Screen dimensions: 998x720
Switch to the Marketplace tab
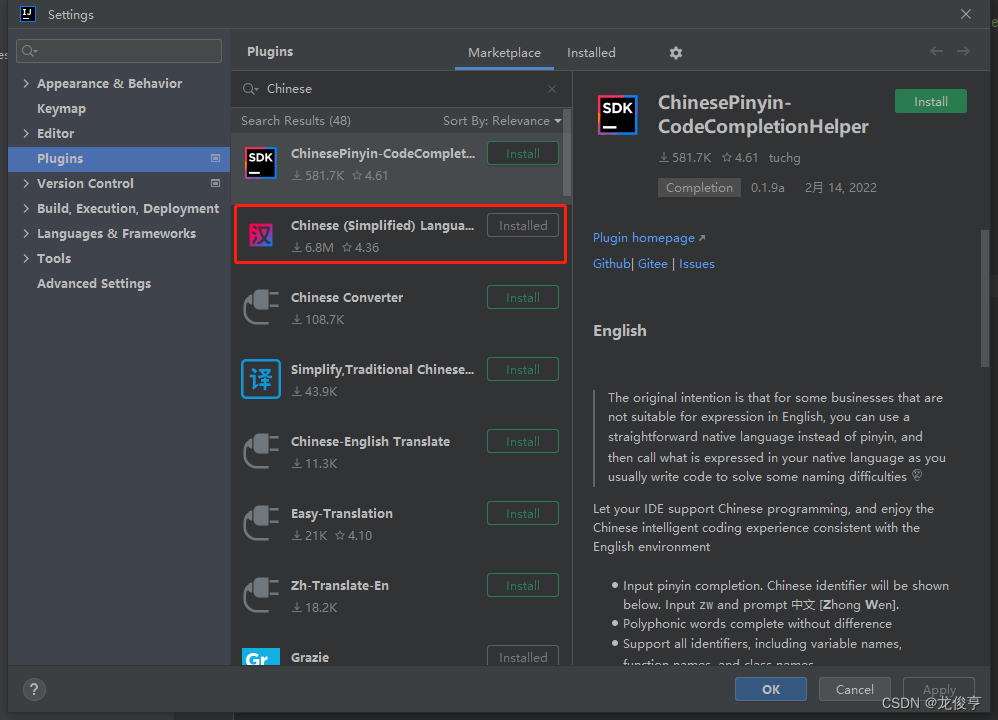504,53
